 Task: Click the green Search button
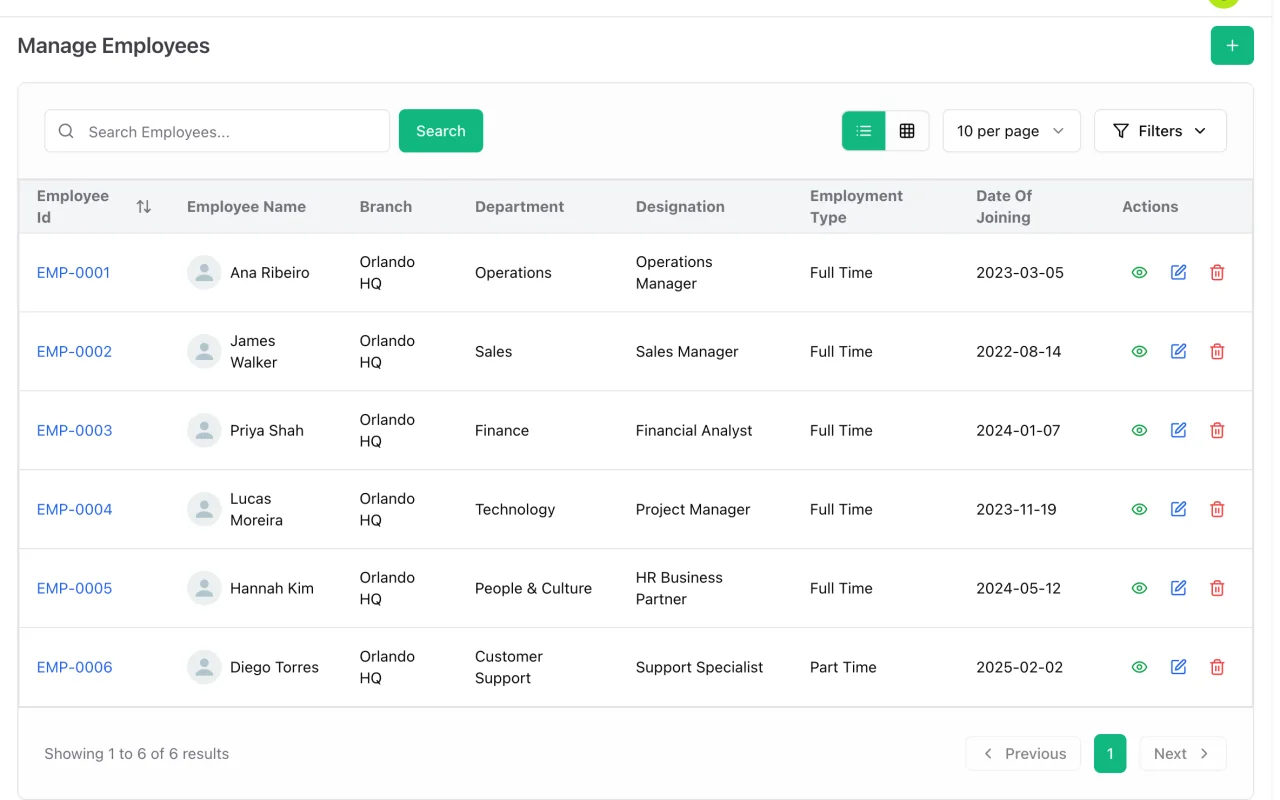pos(441,131)
